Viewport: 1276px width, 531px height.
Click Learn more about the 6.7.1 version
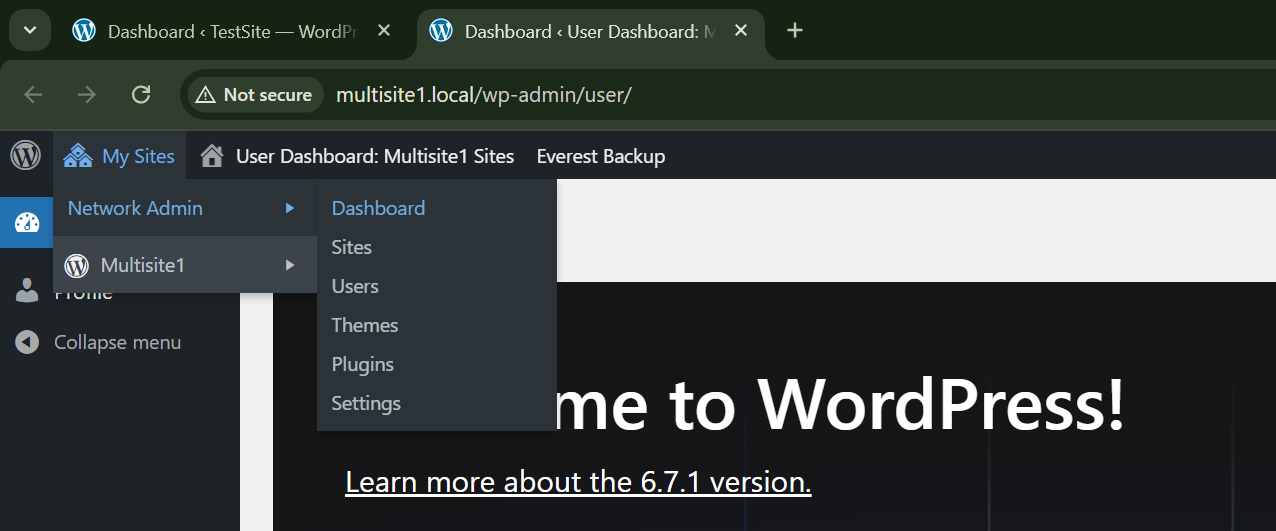(578, 482)
